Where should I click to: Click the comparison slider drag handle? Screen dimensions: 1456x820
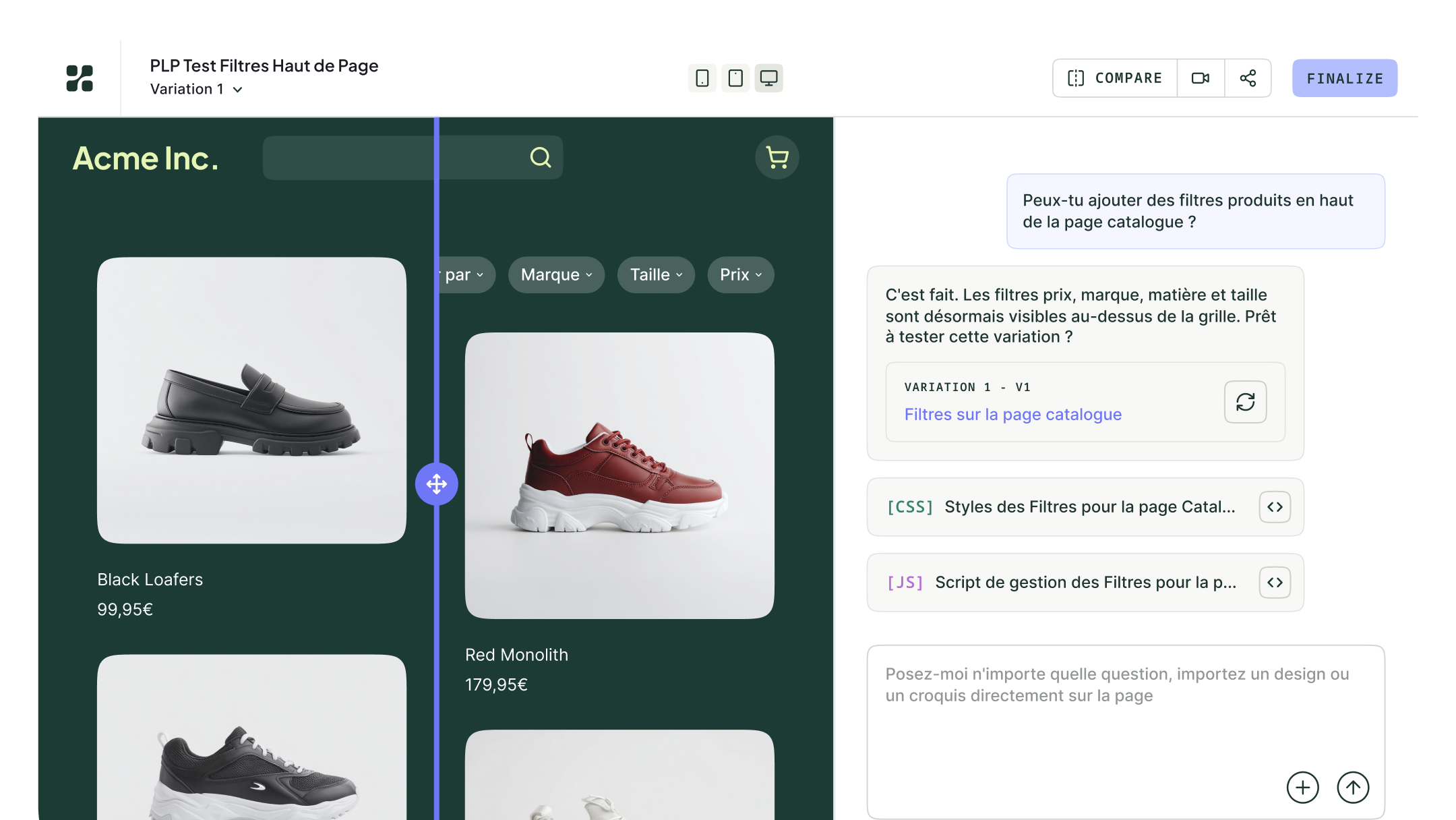(436, 484)
